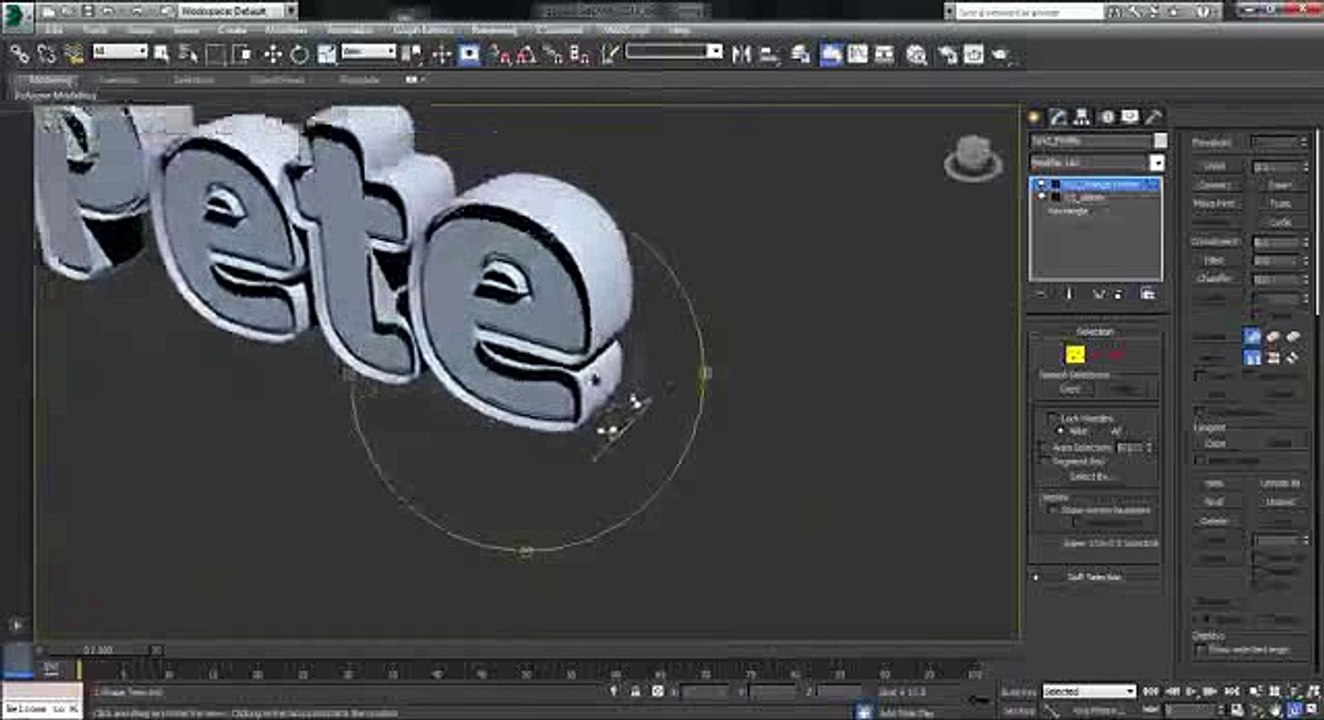Viewport: 1324px width, 720px height.
Task: Click the Fillet button
Action: click(x=1215, y=260)
